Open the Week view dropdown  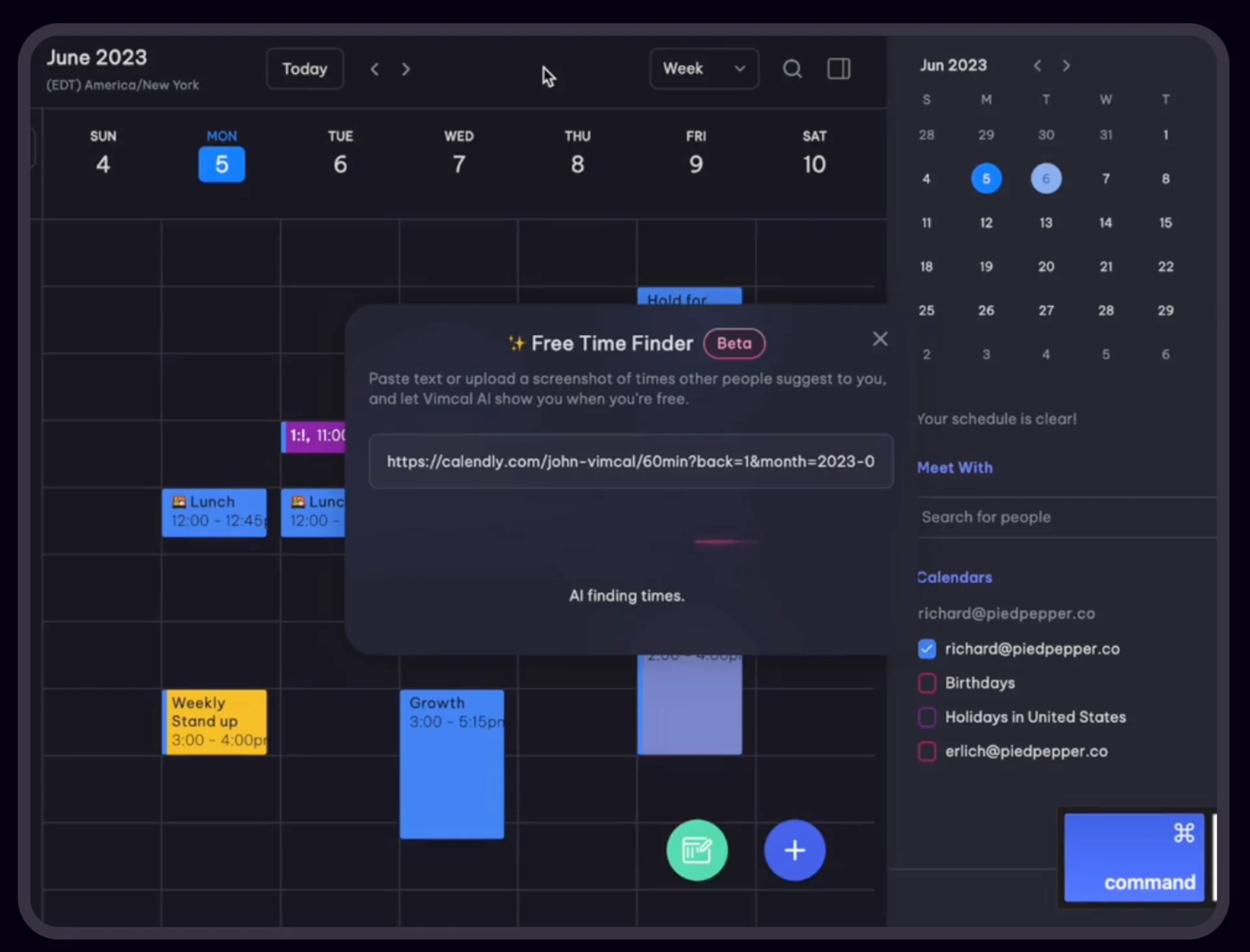704,68
